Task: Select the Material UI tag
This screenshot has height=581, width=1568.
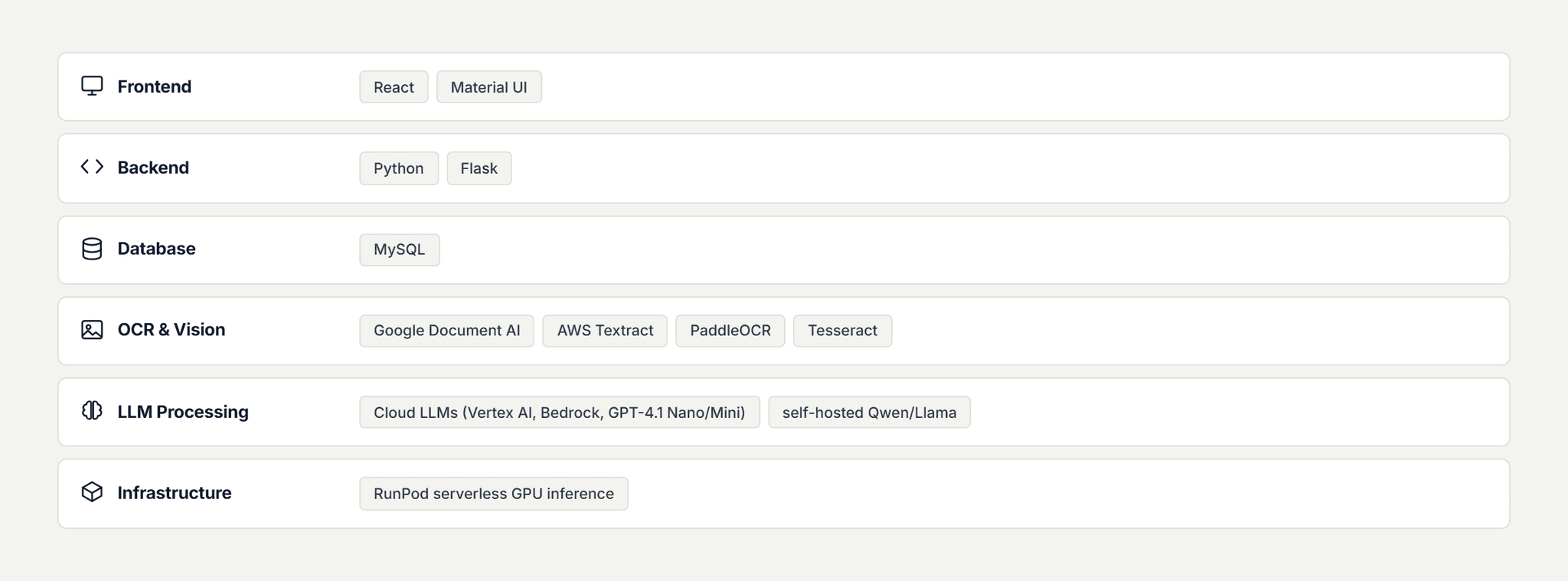Action: 489,87
